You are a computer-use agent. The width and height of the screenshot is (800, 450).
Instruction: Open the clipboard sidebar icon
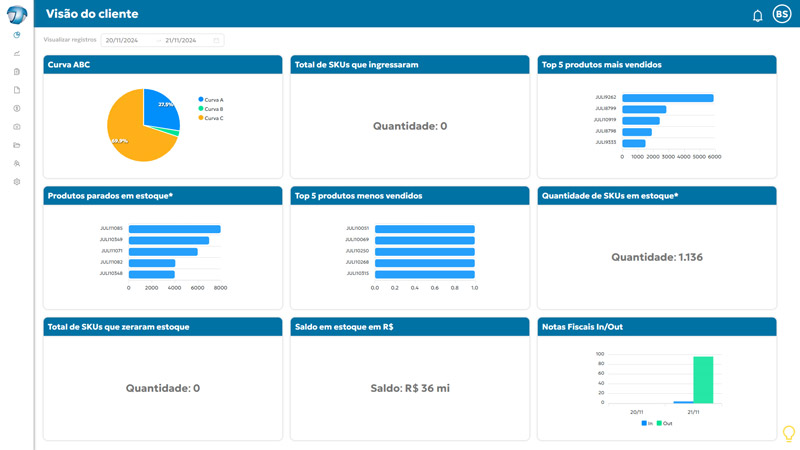17,72
